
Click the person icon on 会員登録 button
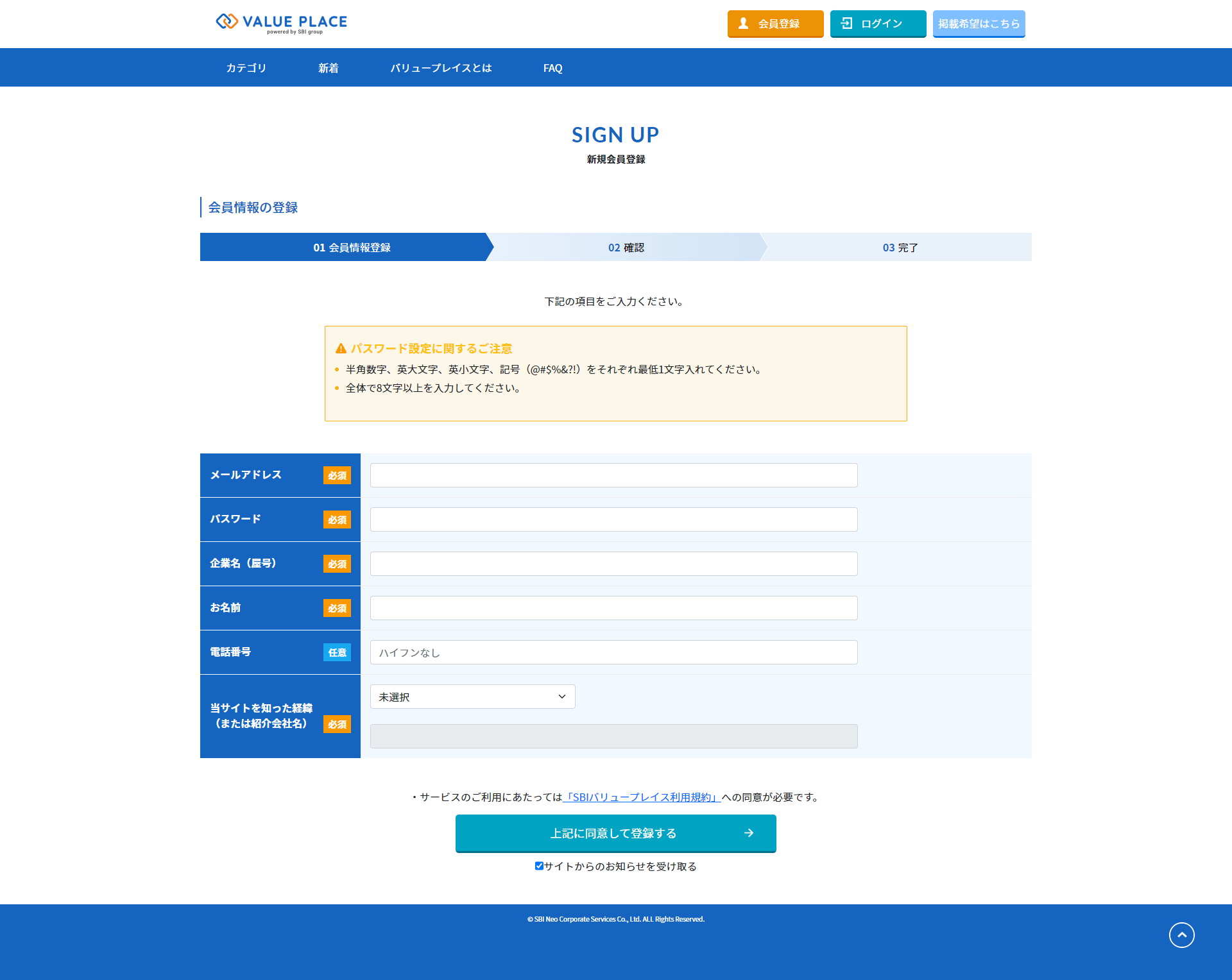(743, 24)
